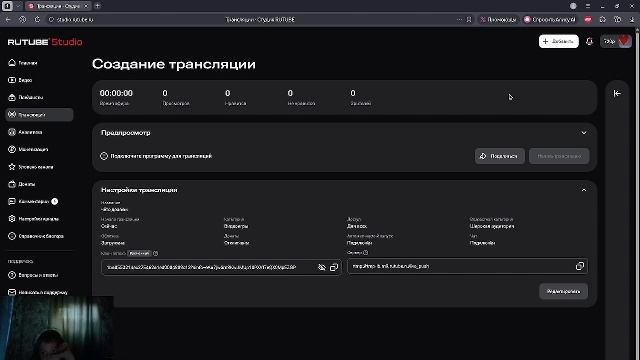Click the Переводы toolbar button

498,19
